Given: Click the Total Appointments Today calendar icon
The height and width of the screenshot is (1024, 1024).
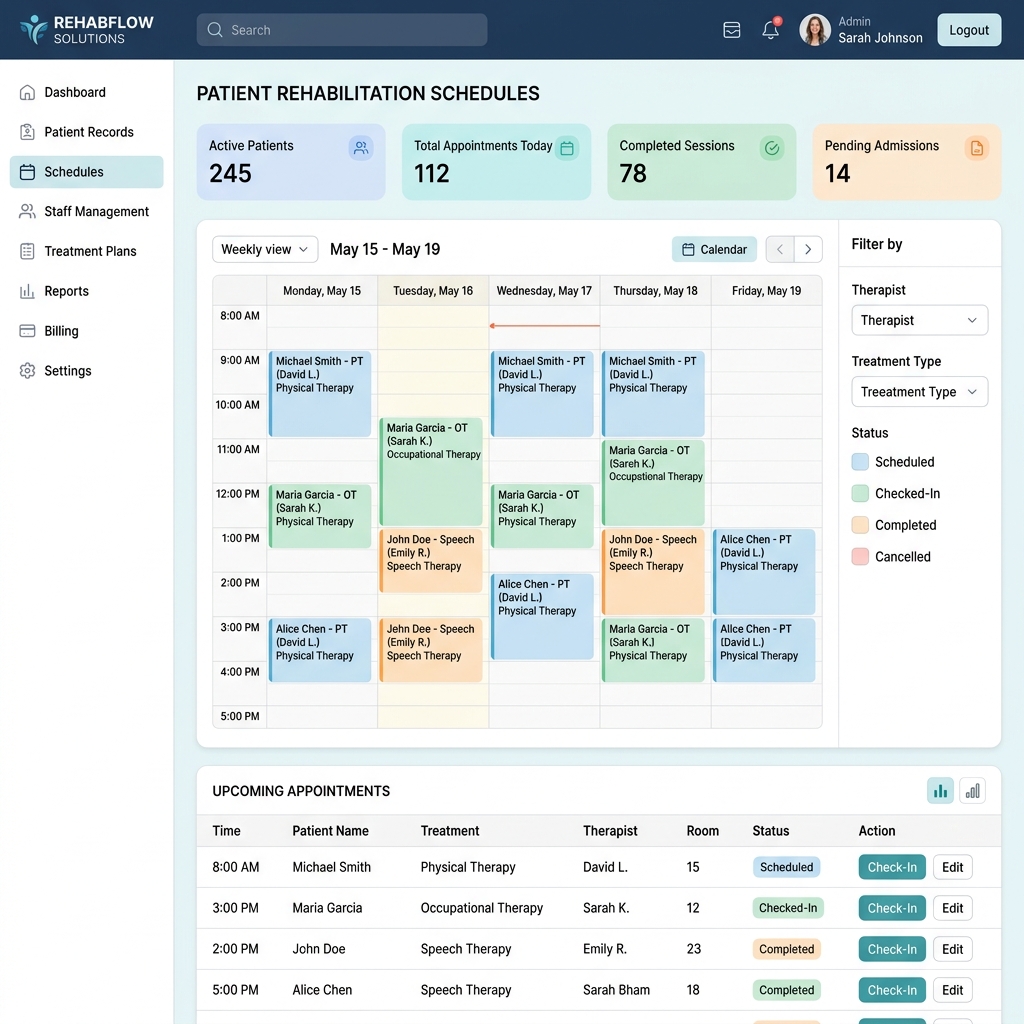Looking at the screenshot, I should 567,148.
